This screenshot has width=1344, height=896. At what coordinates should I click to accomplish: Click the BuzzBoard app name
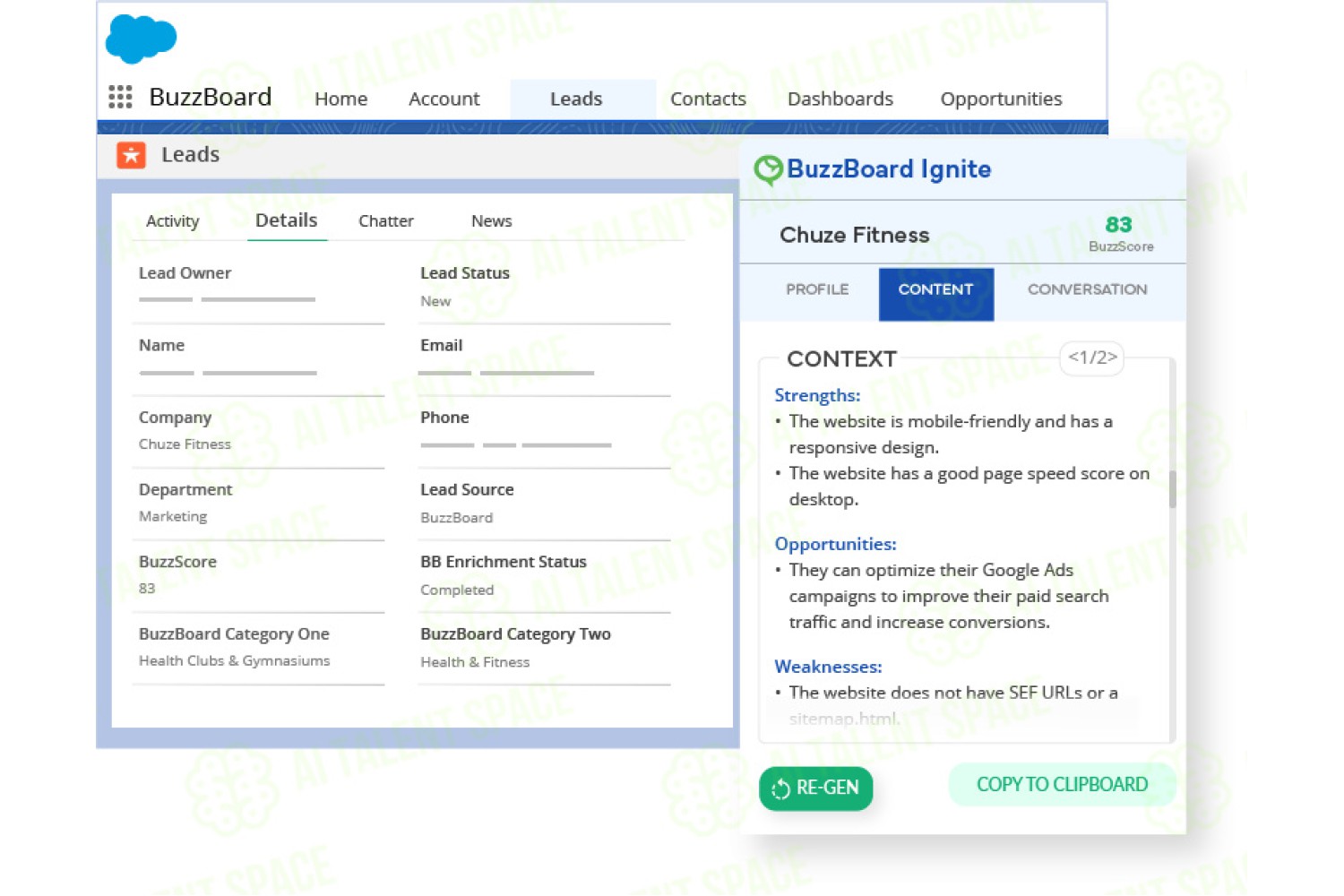[210, 97]
